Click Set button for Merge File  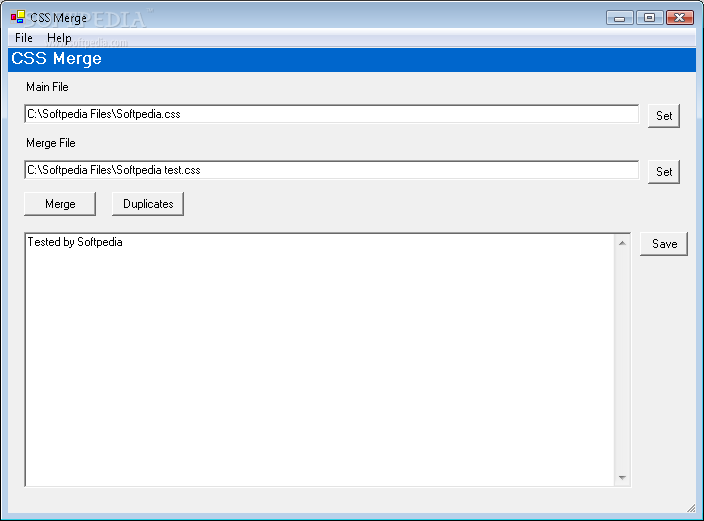[664, 172]
